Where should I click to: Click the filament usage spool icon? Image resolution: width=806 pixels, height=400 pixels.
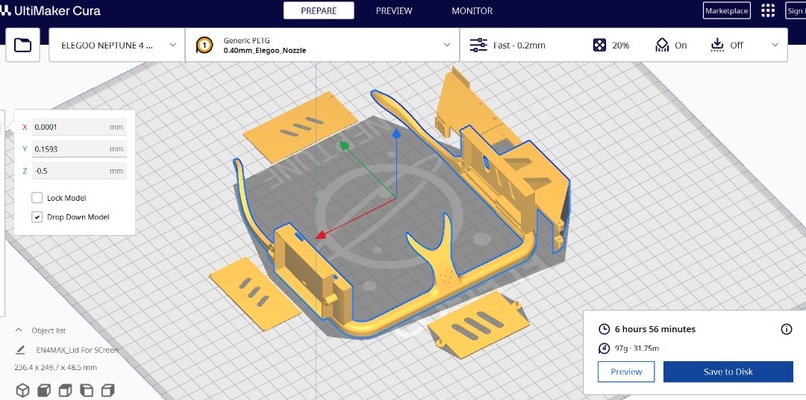click(x=604, y=349)
